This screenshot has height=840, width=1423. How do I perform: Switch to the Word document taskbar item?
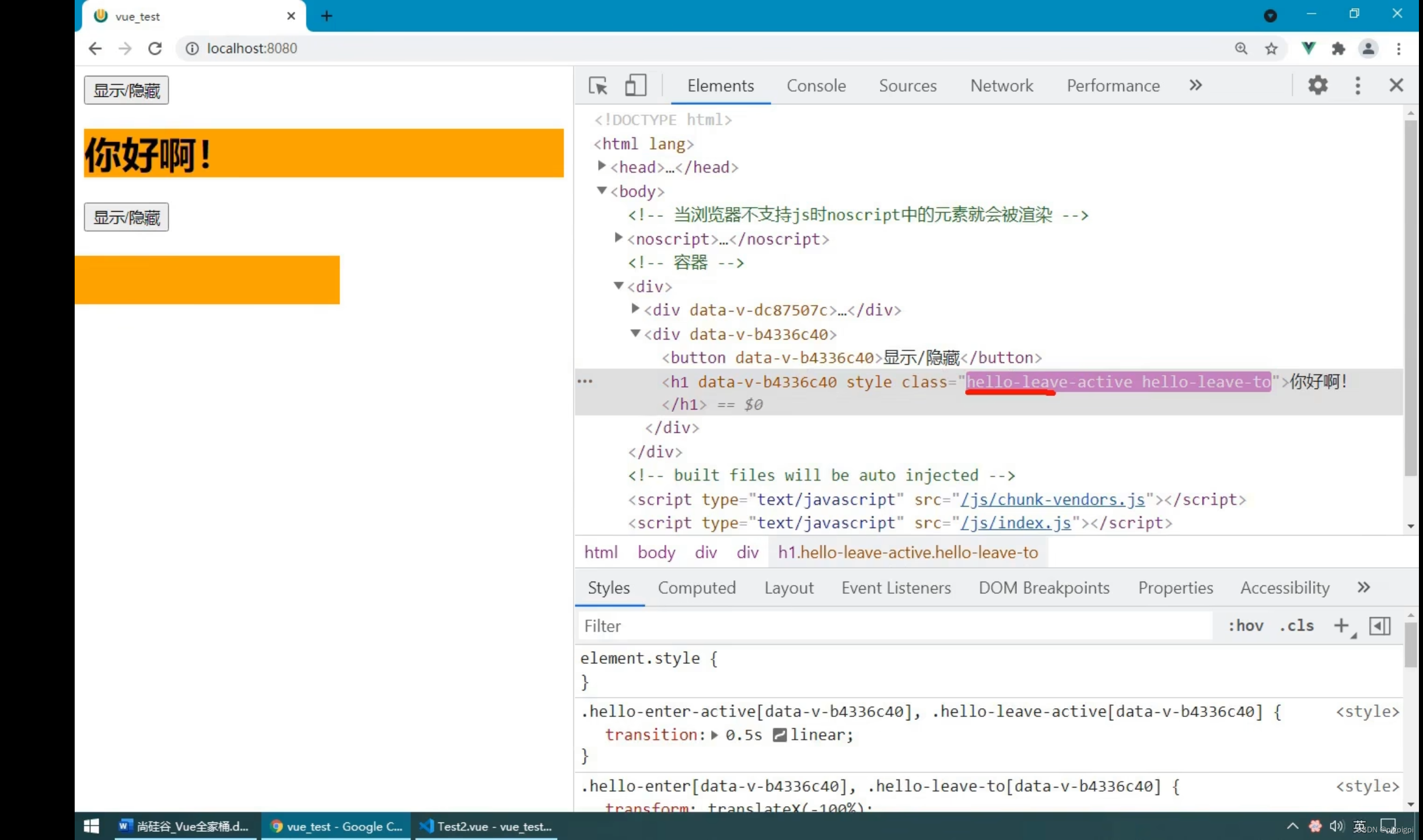tap(186, 826)
